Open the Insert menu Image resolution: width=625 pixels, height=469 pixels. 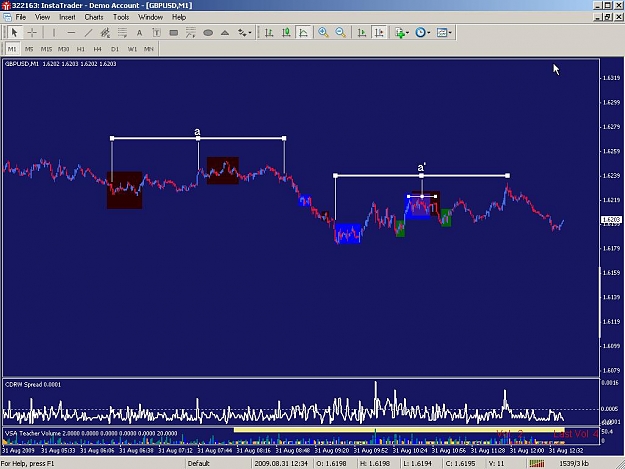point(67,17)
